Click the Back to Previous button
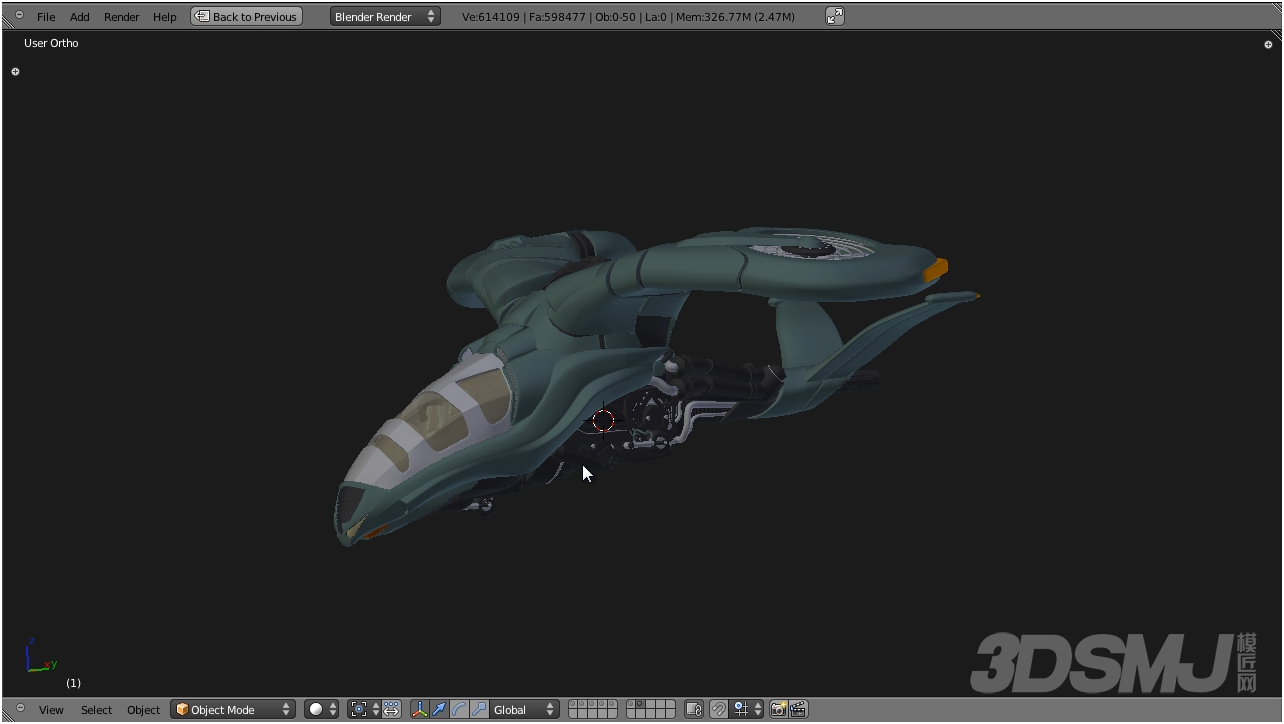The width and height of the screenshot is (1284, 724). tap(246, 16)
